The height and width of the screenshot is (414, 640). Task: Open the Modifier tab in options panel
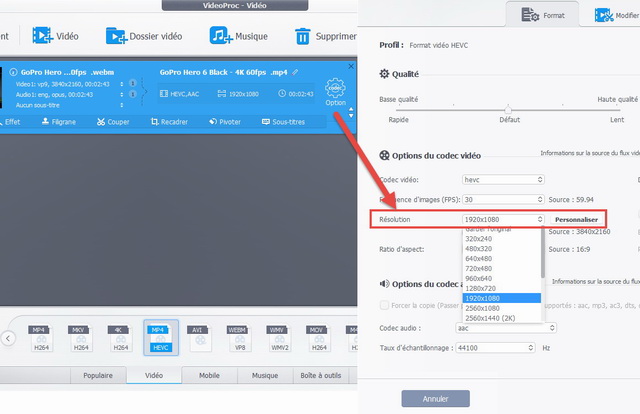click(x=616, y=15)
